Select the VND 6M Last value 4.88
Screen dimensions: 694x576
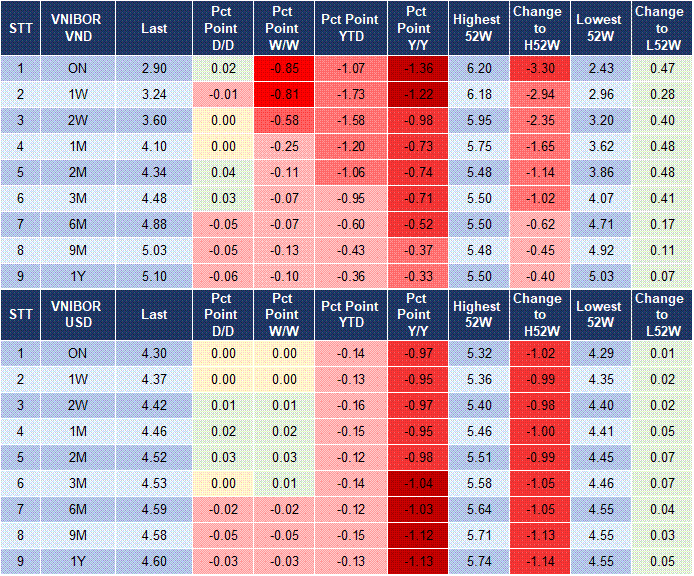(154, 224)
